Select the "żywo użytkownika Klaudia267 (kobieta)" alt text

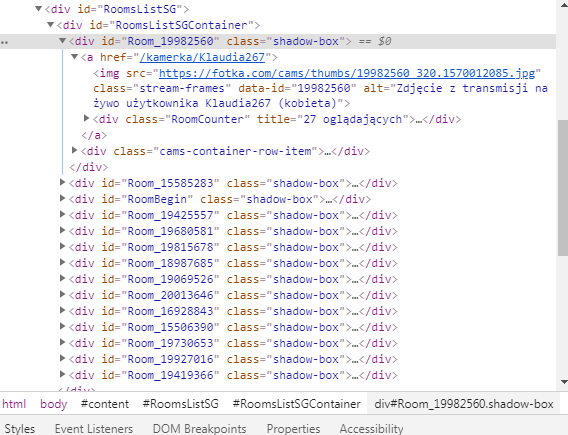215,104
